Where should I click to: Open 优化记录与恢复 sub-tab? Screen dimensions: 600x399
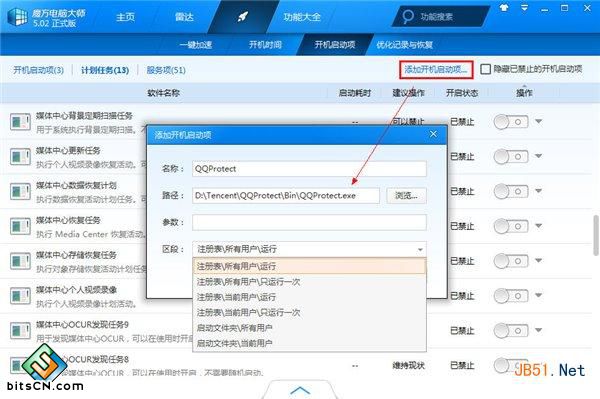tap(404, 45)
